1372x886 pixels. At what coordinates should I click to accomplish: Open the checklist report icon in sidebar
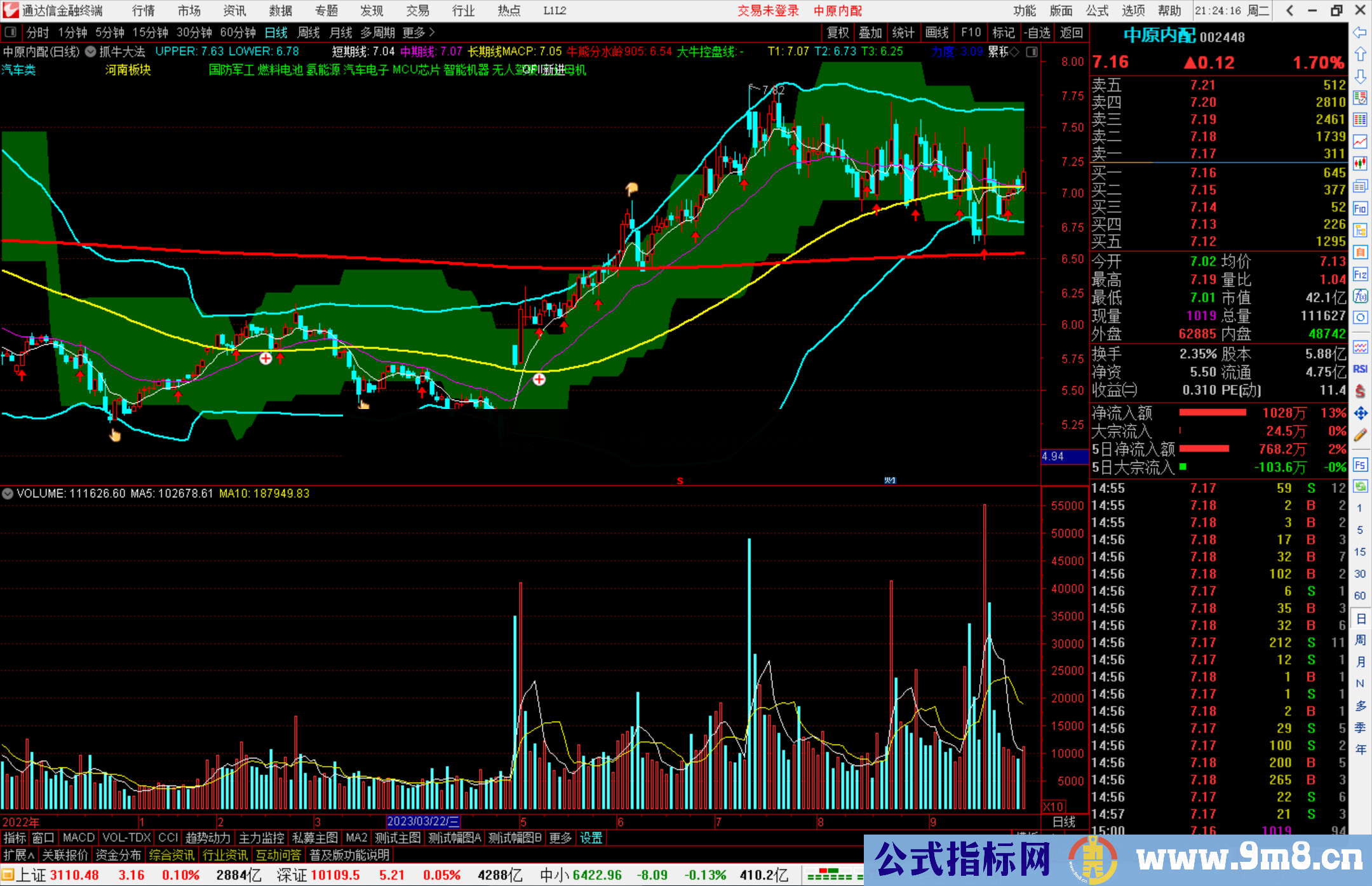[1360, 98]
